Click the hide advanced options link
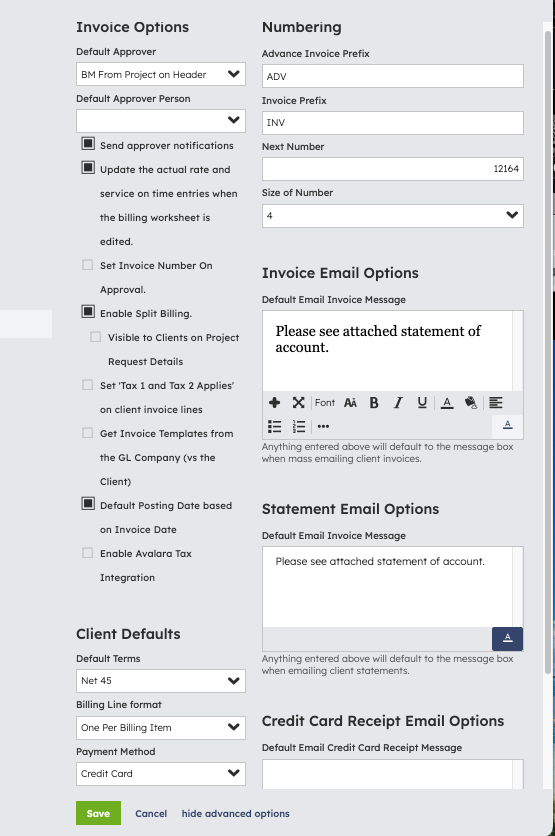This screenshot has width=555, height=836. pyautogui.click(x=236, y=814)
